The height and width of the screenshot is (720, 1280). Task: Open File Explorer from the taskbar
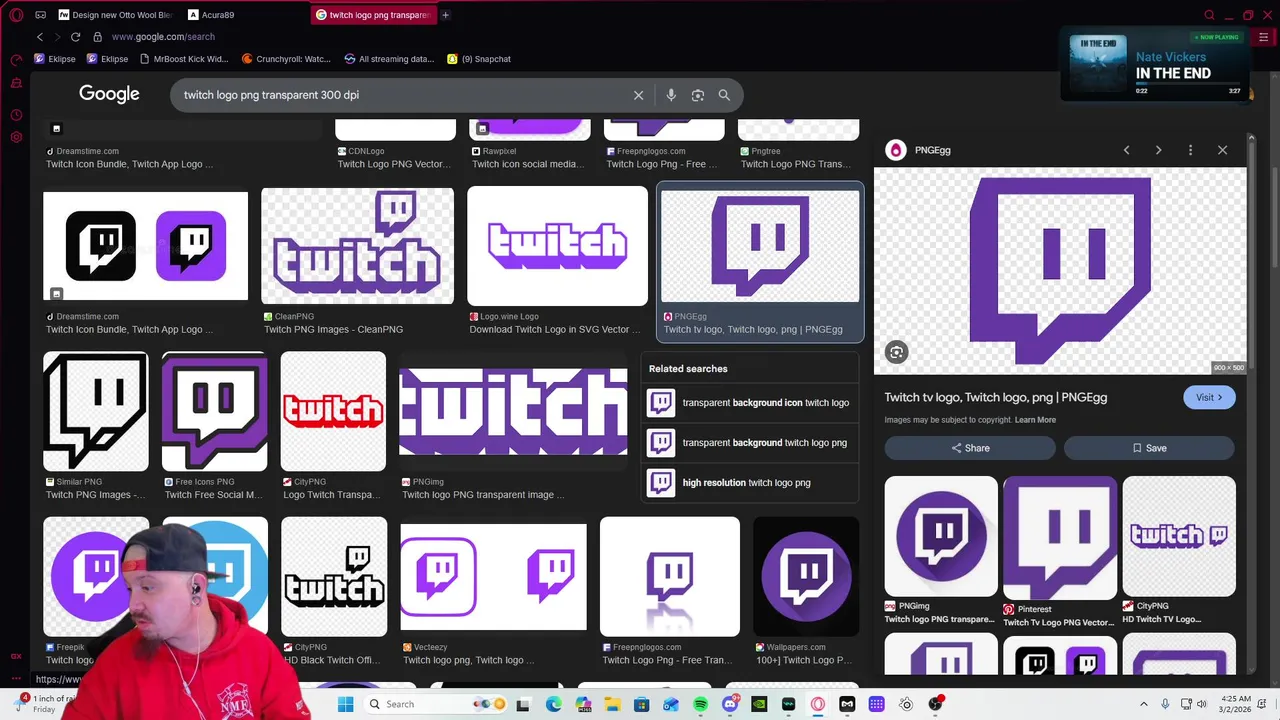click(x=612, y=704)
